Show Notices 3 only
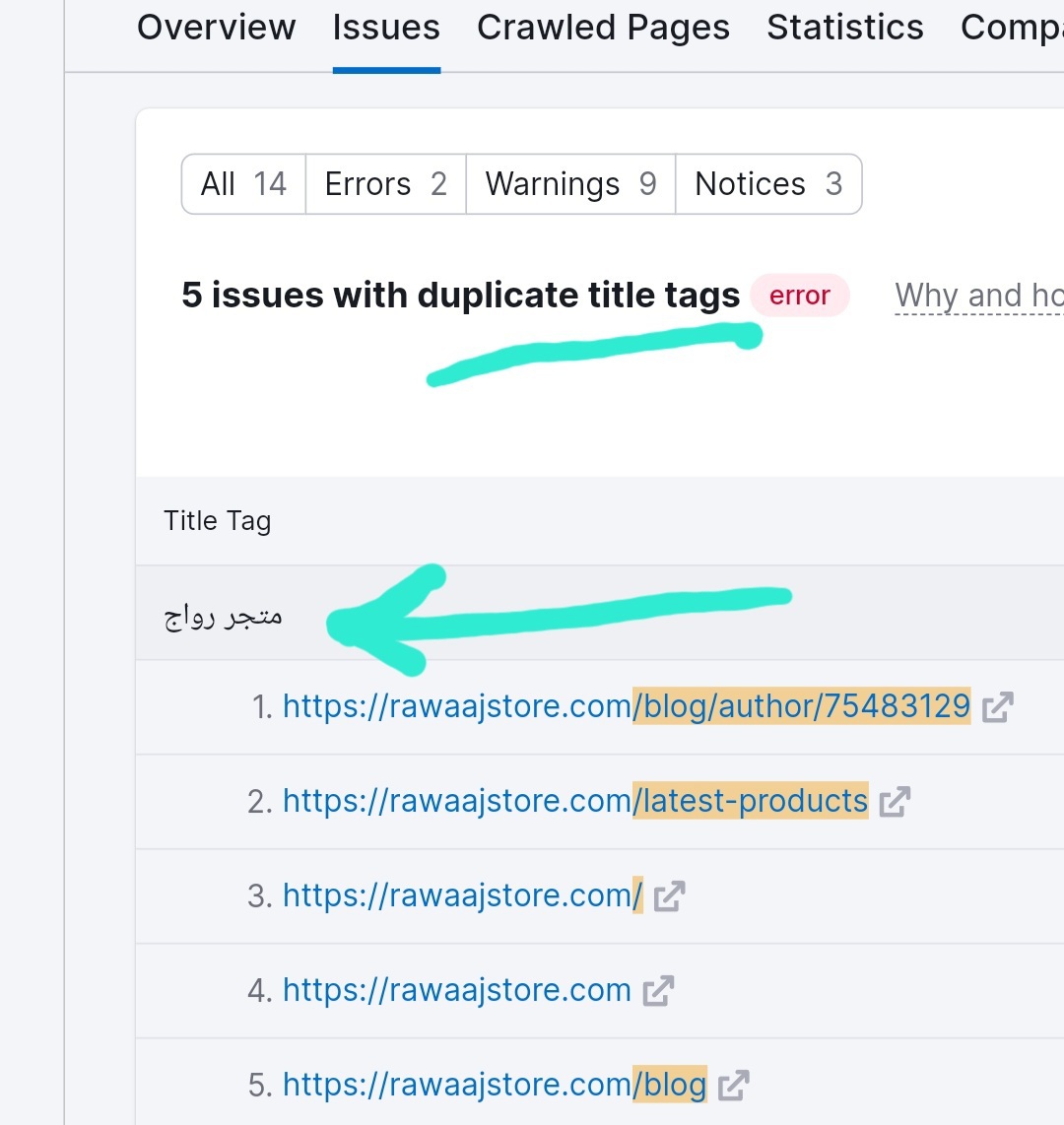 point(768,184)
